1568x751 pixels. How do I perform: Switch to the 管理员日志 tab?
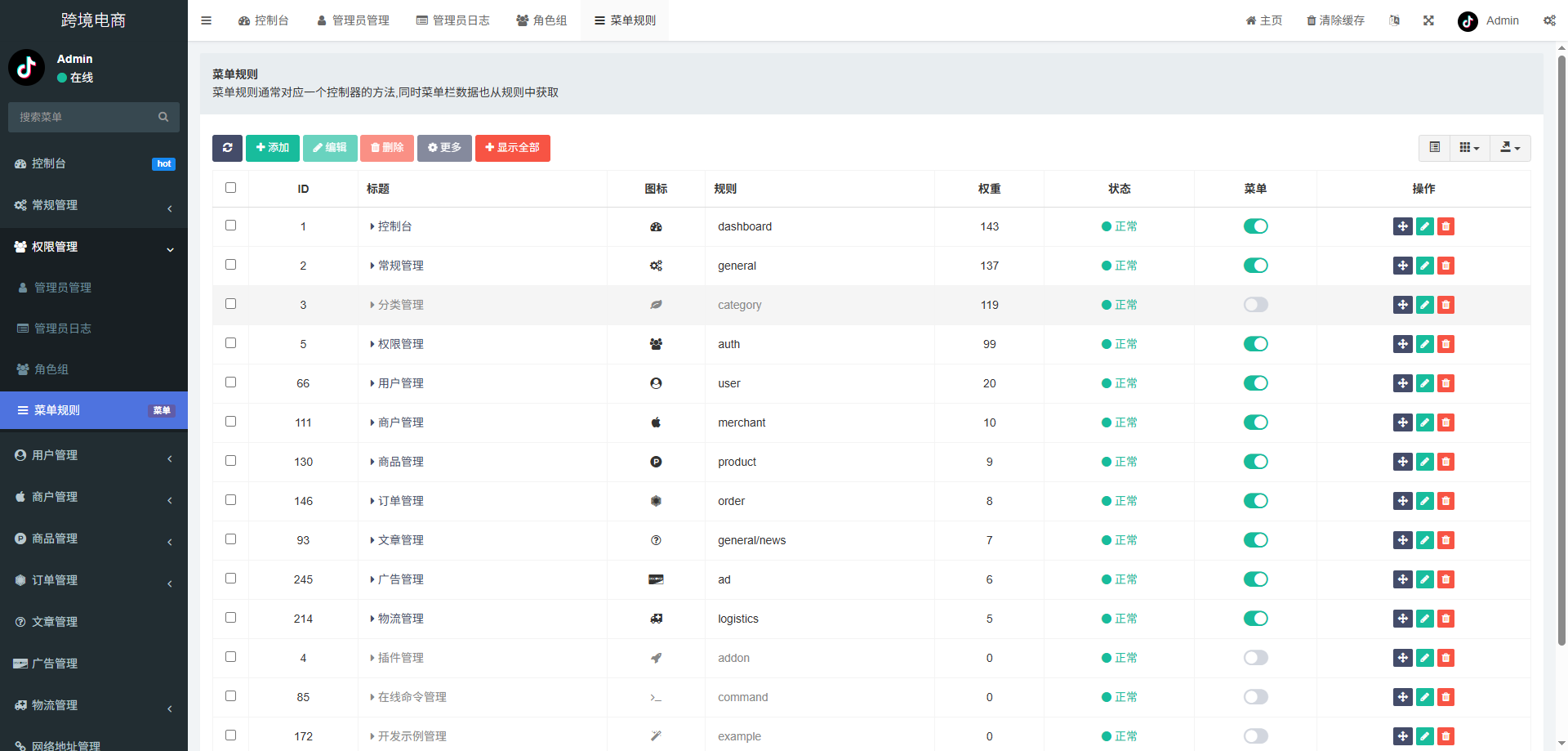click(x=453, y=20)
